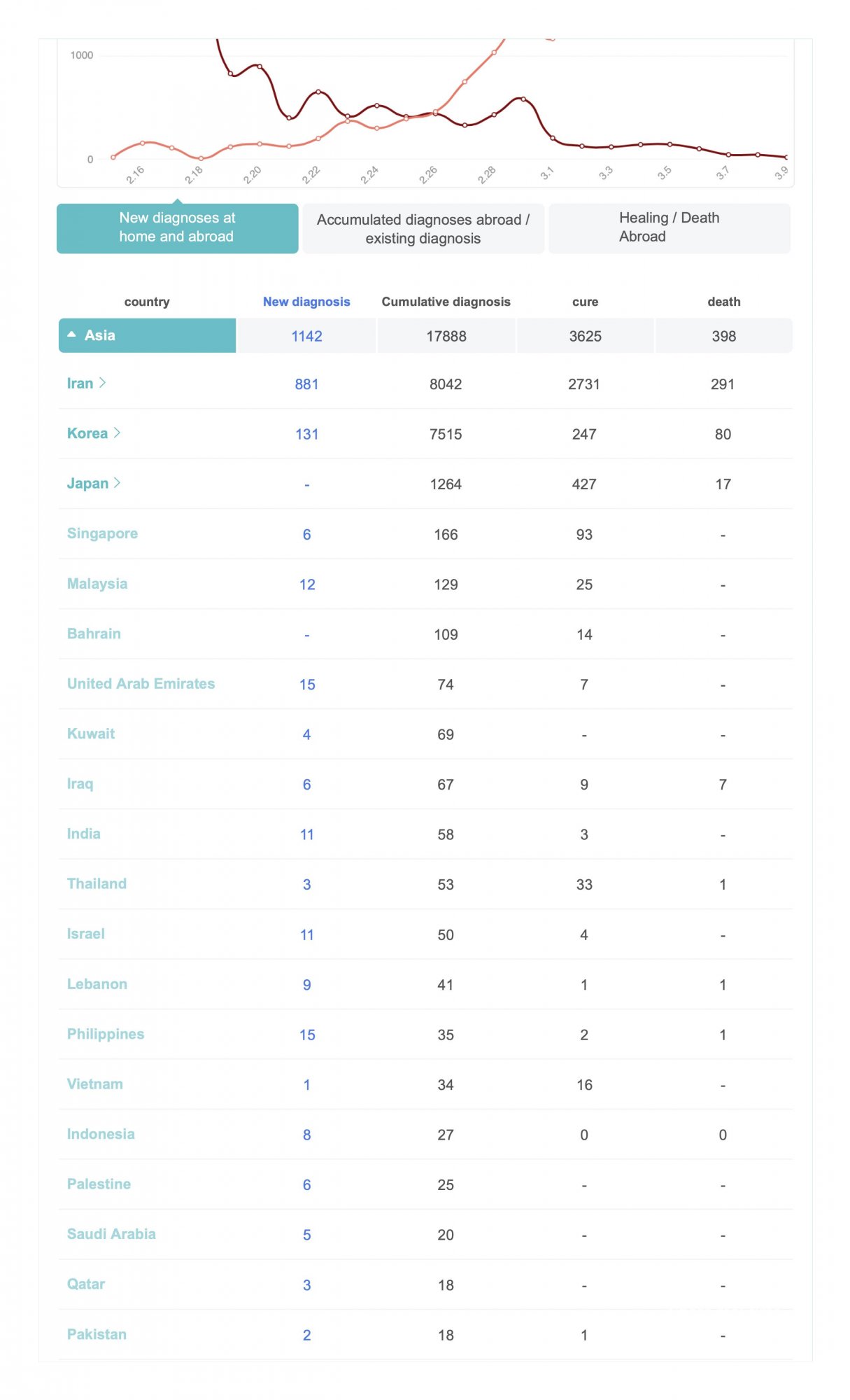This screenshot has height=1400, width=850.
Task: Click the death column header
Action: coord(723,302)
